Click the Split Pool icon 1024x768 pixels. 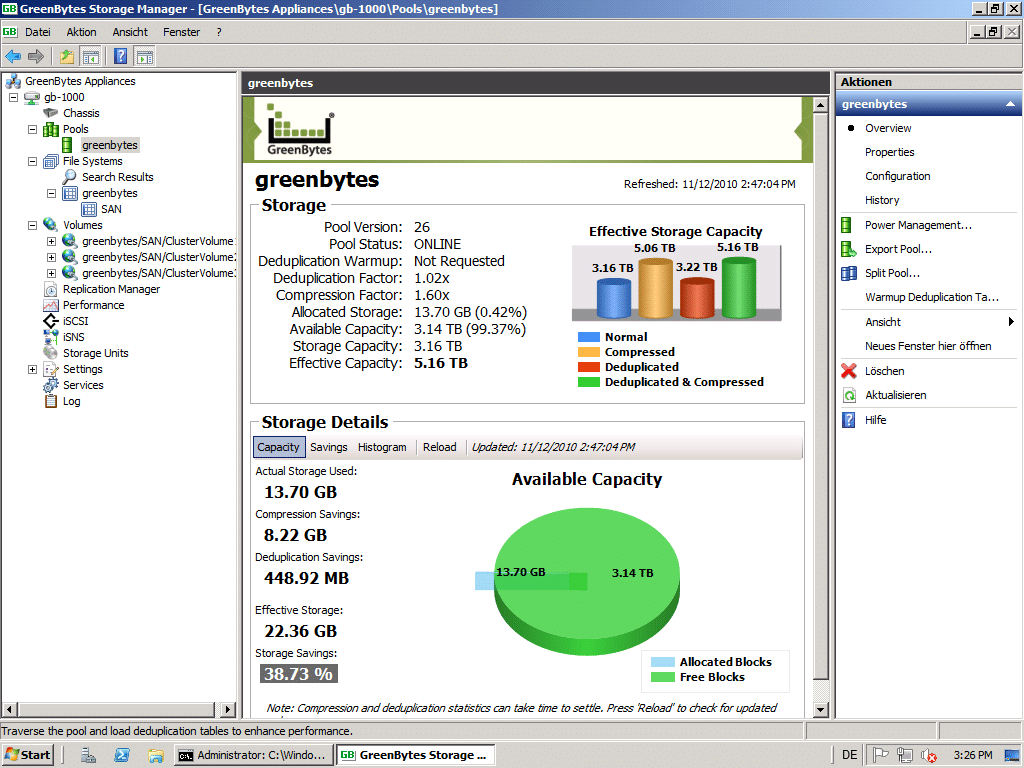coord(848,273)
